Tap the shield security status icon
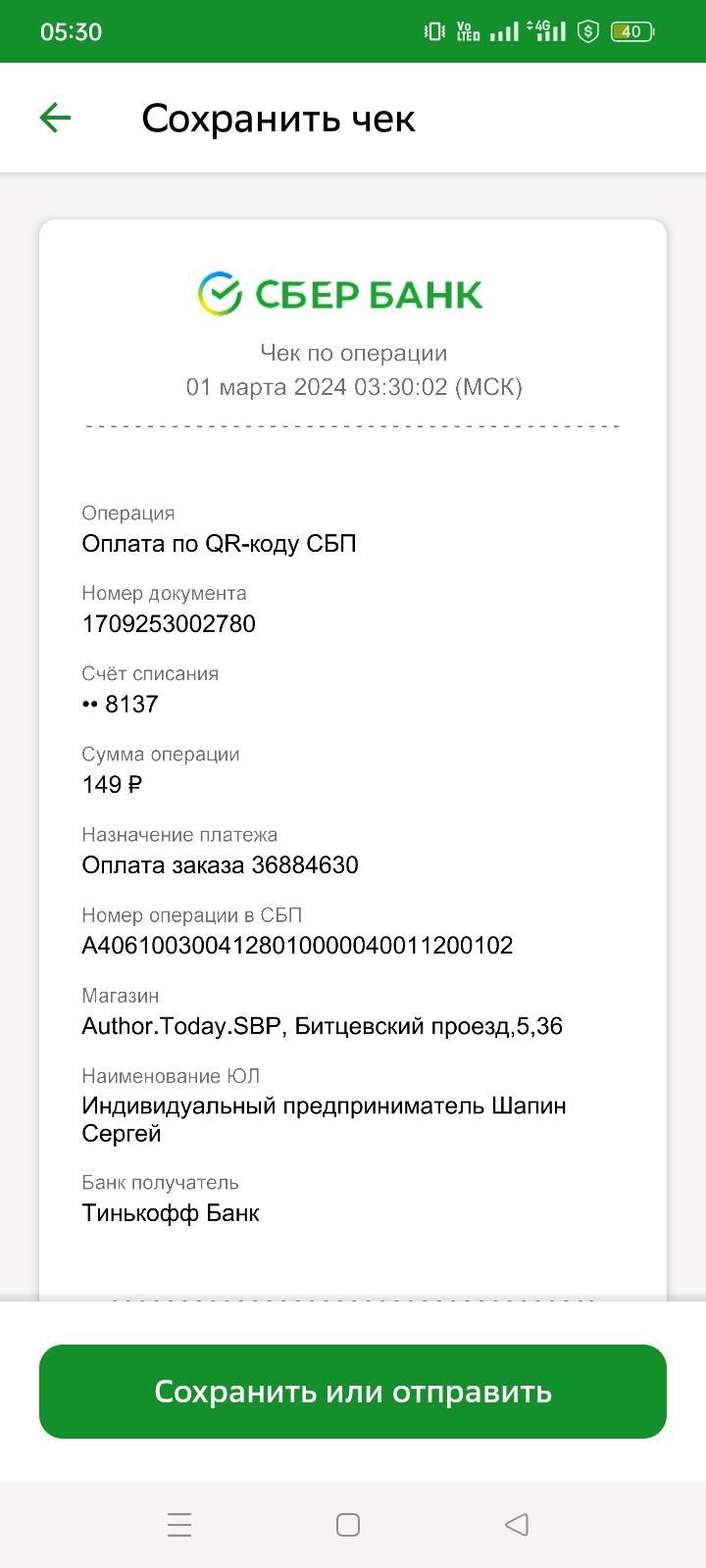This screenshot has height=1568, width=706. click(x=588, y=31)
